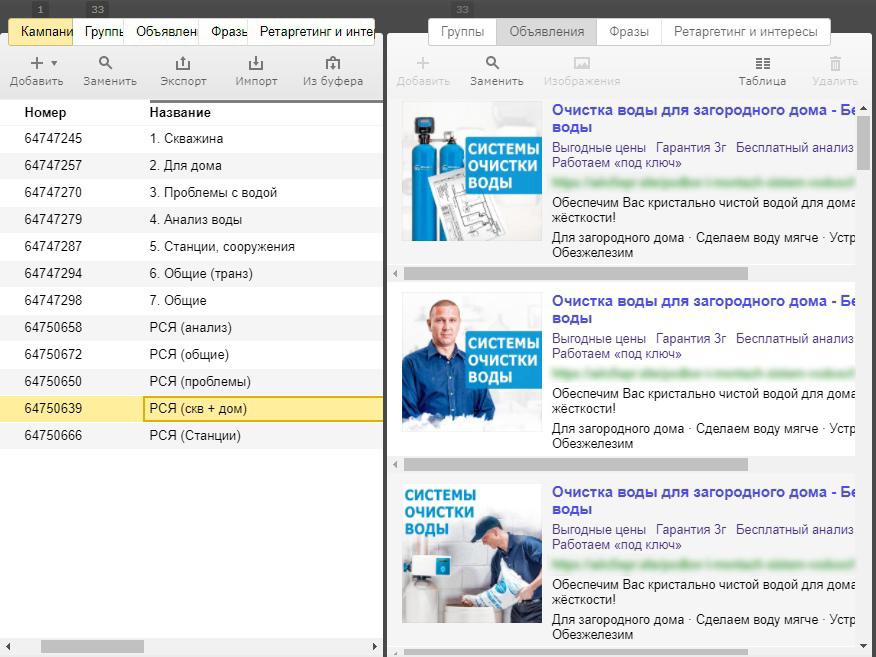Screen dimensions: 876x657
Task: Select campaign 4. Анализ воды
Action: (x=191, y=220)
